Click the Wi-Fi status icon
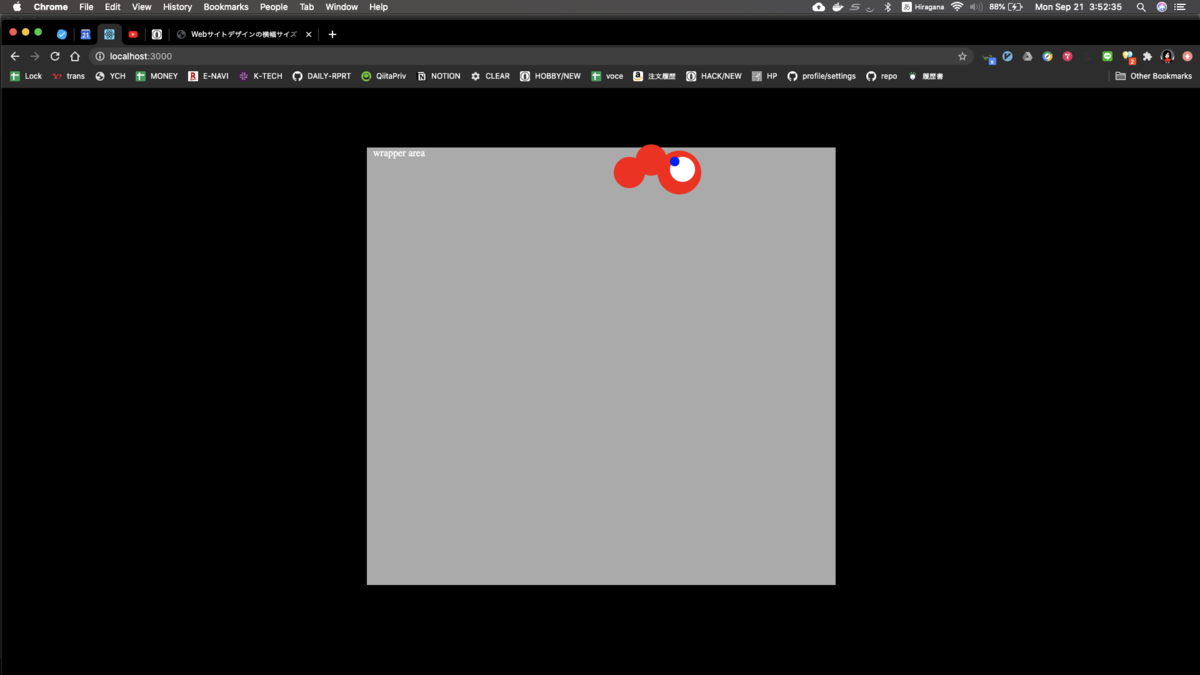The height and width of the screenshot is (675, 1200). click(957, 7)
